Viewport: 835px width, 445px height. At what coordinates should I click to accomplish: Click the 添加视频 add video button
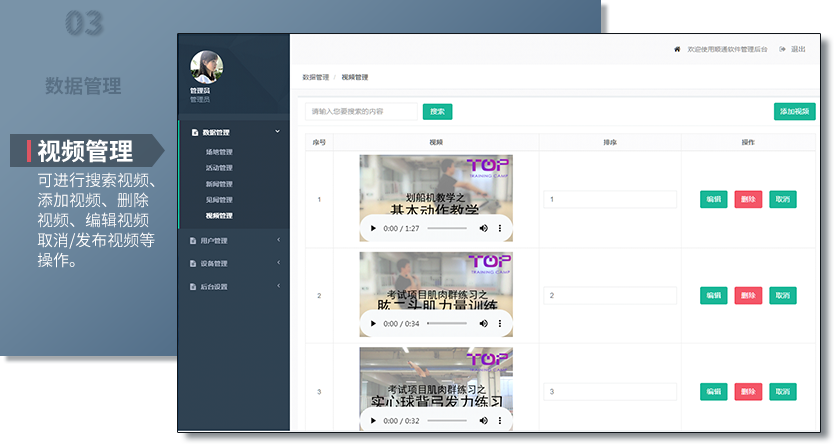794,112
